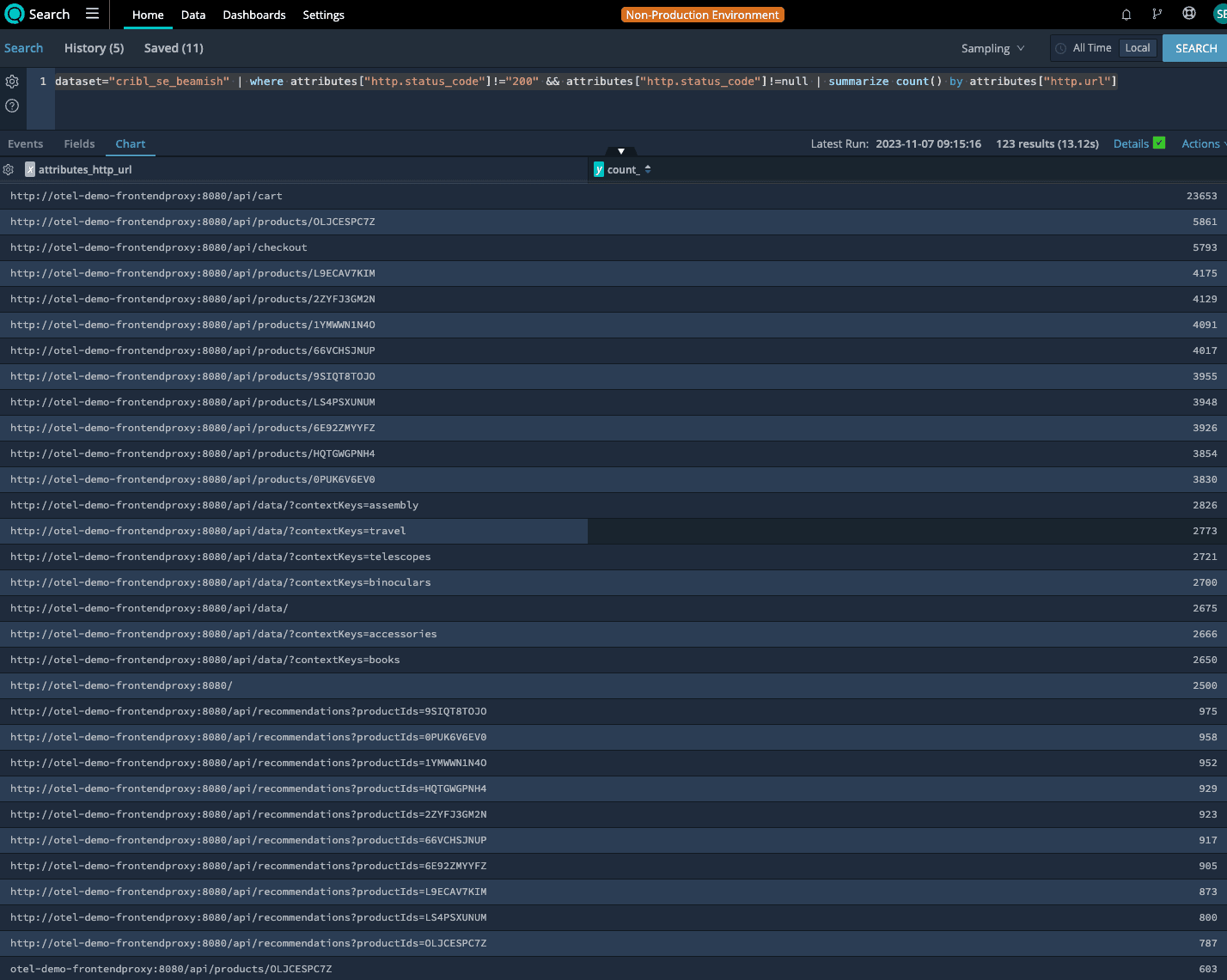This screenshot has width=1227, height=980.
Task: Switch to the Events tab
Action: (x=25, y=144)
